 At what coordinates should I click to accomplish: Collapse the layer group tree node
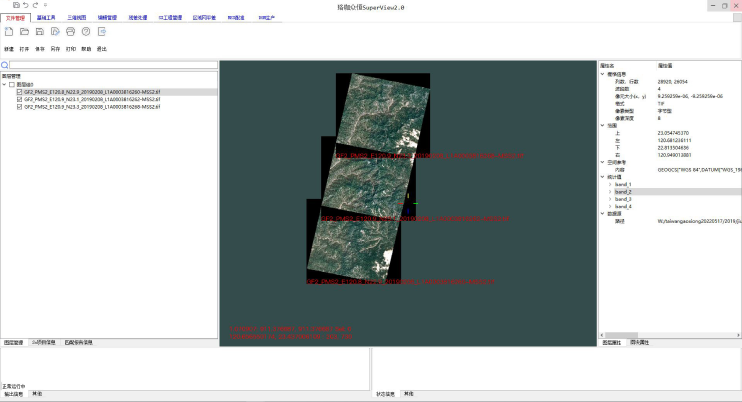click(x=4, y=85)
